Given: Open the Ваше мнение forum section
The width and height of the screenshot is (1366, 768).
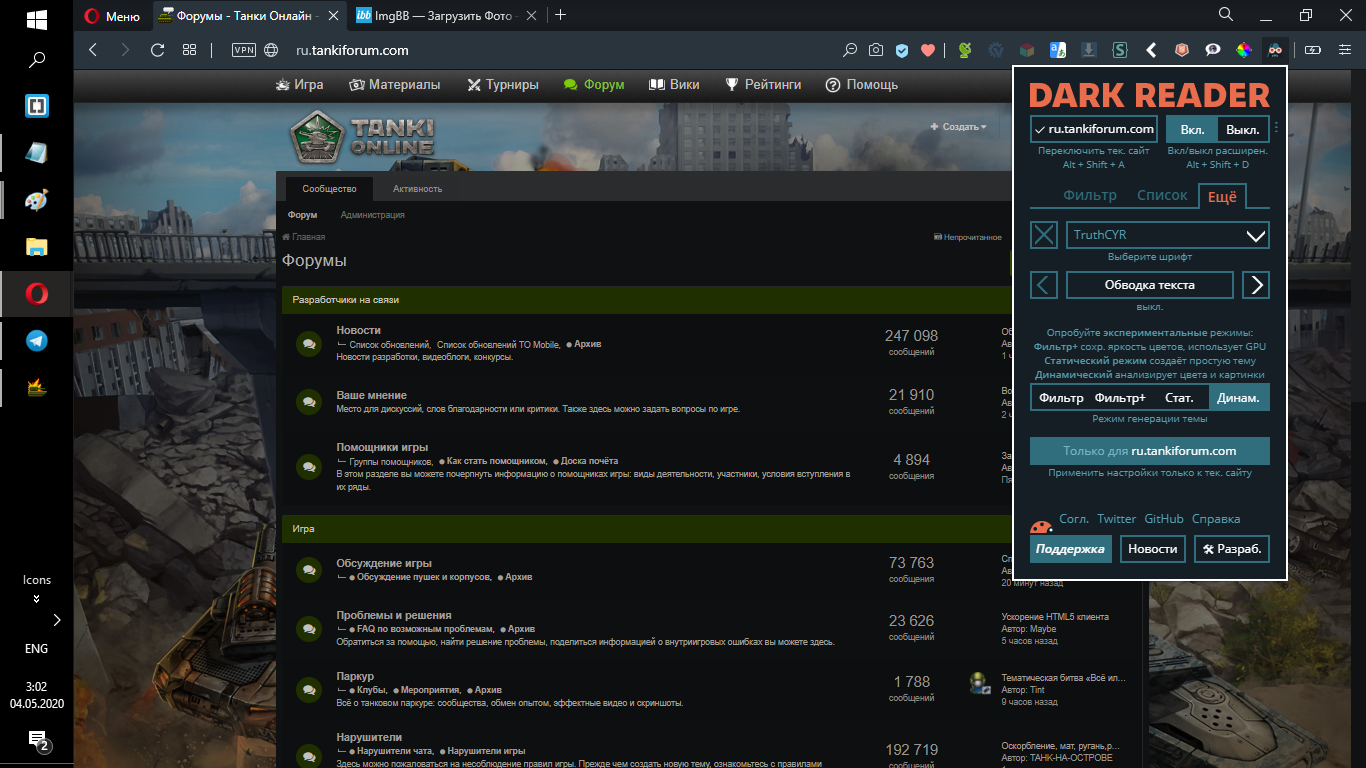Looking at the screenshot, I should 371,395.
